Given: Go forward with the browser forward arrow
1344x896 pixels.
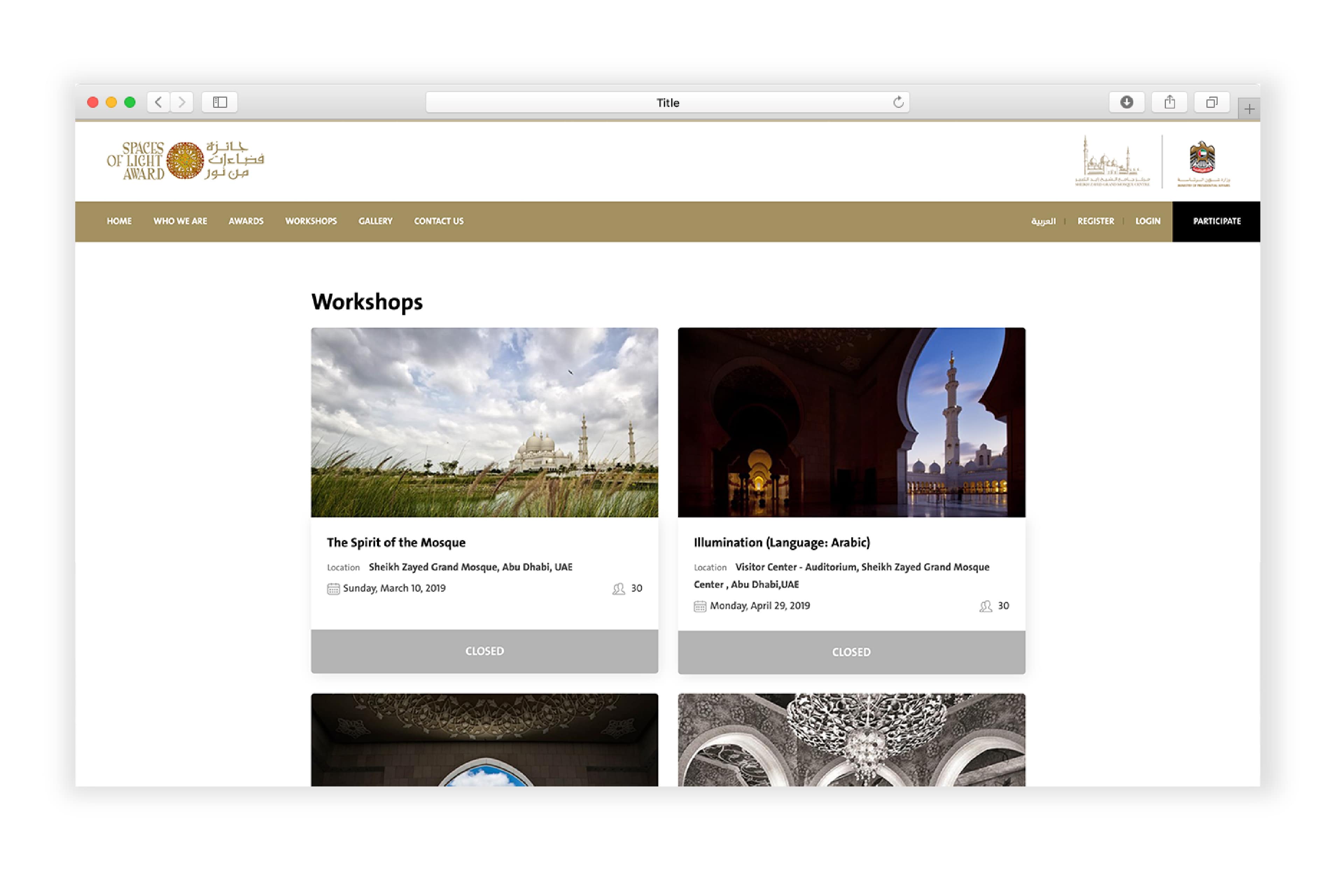Looking at the screenshot, I should 182,102.
